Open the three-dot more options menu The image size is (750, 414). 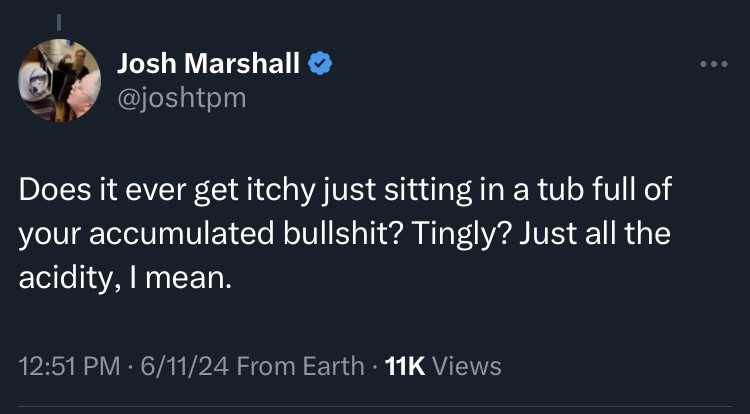[x=714, y=65]
